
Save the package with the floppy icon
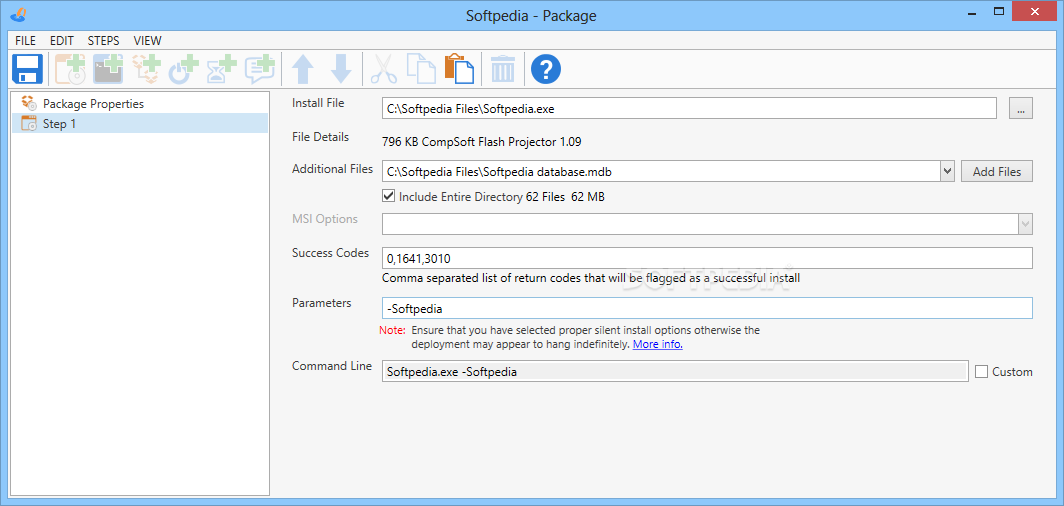(x=27, y=69)
